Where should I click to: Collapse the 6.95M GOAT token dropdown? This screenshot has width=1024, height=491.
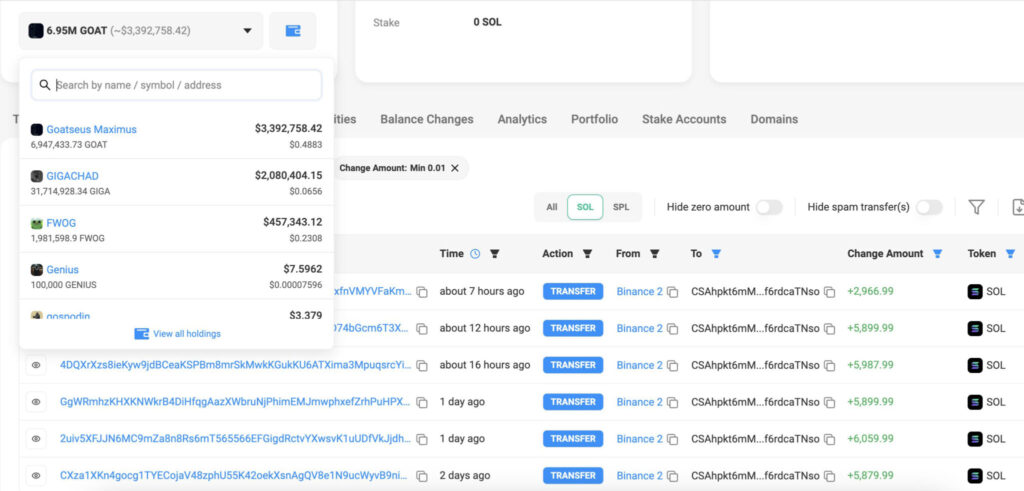pyautogui.click(x=247, y=31)
